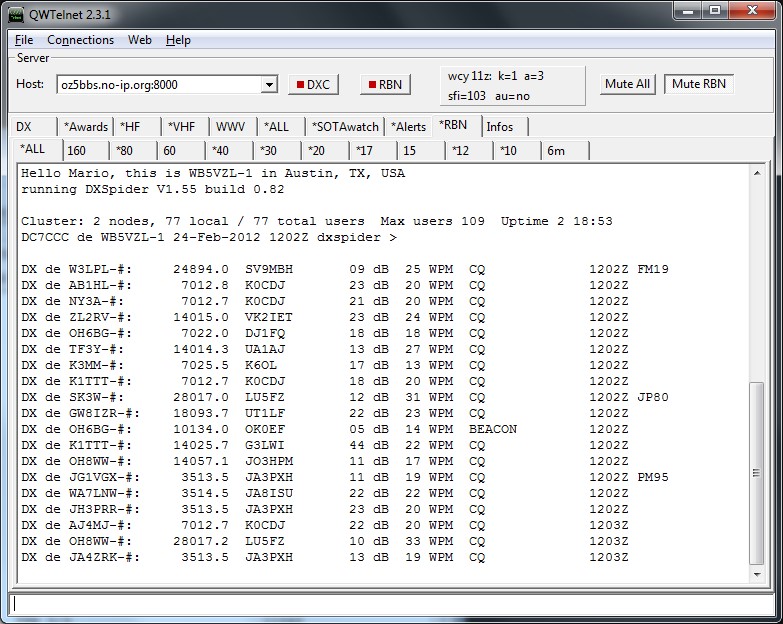Switch to the Alerts tab

click(408, 127)
